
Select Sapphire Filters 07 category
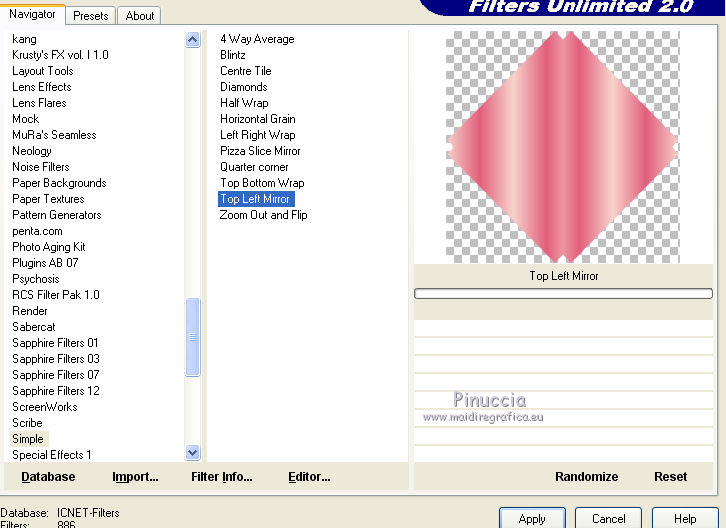[56, 375]
